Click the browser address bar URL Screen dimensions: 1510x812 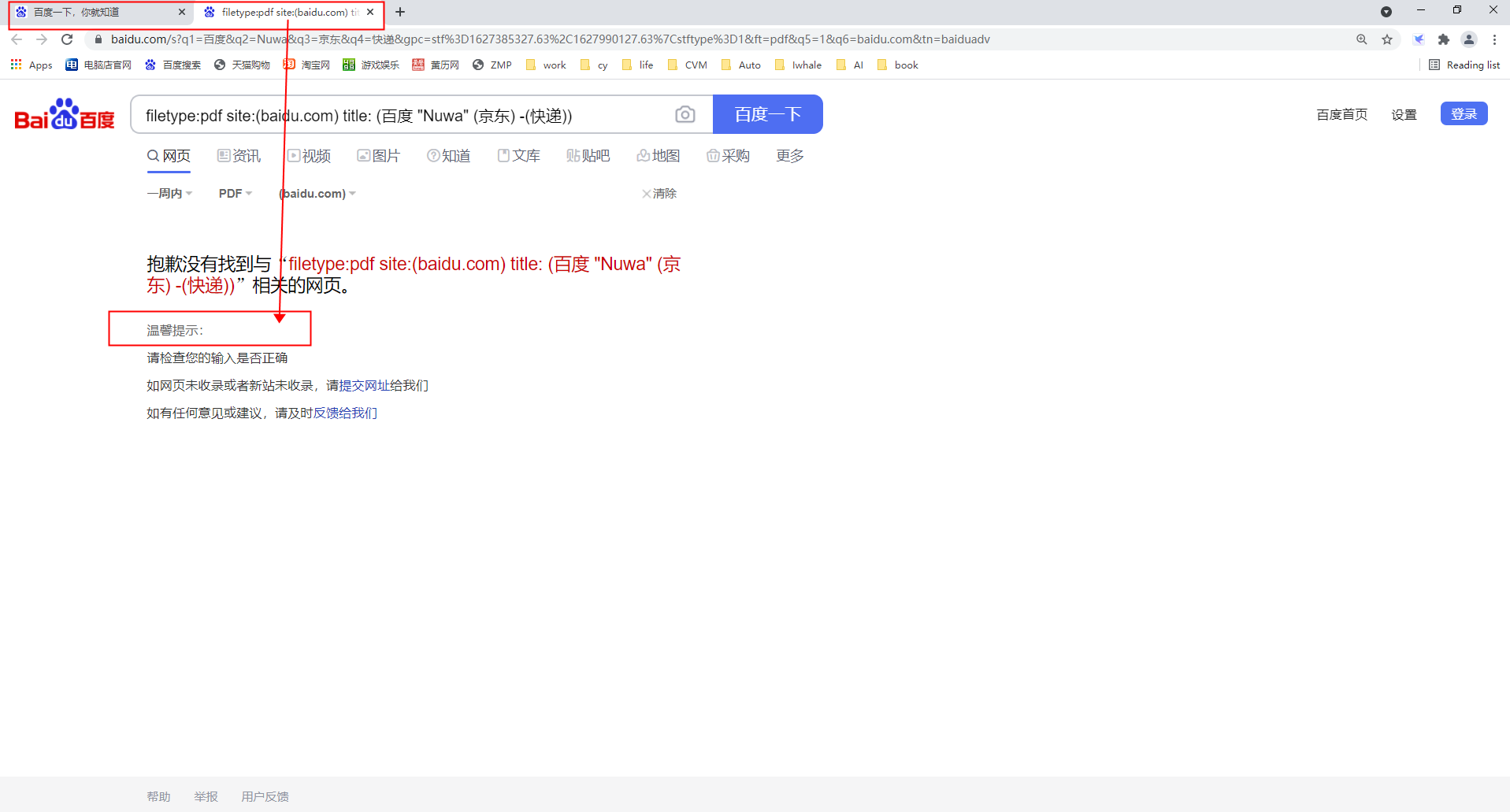tap(550, 39)
